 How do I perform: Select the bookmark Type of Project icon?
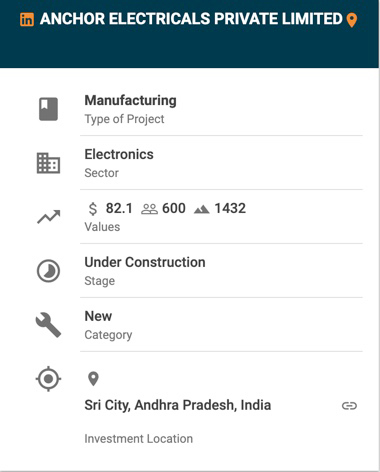click(48, 109)
